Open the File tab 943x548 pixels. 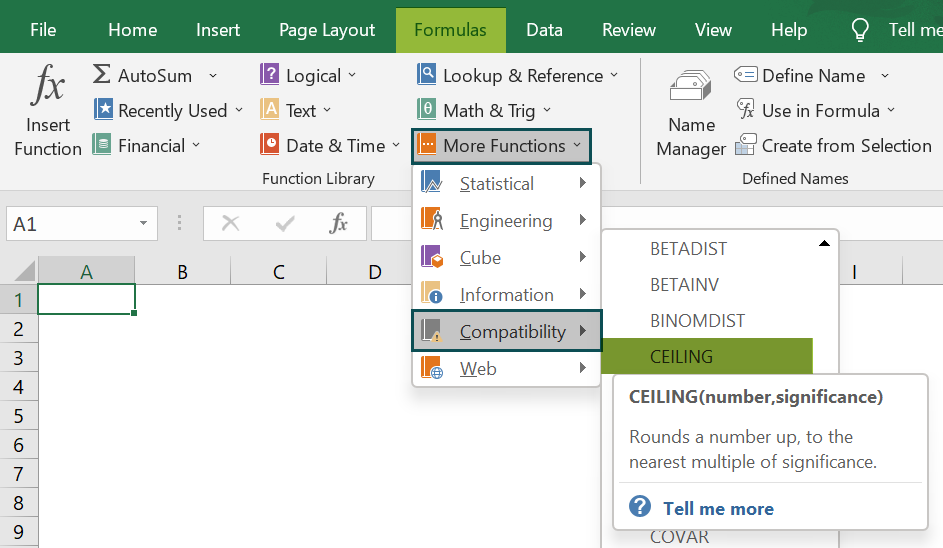coord(43,30)
